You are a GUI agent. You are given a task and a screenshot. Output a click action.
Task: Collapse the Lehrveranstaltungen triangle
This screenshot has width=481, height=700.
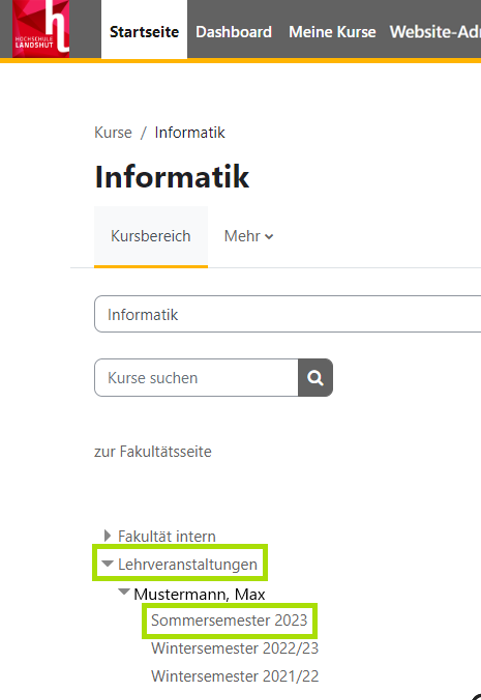[x=107, y=563]
